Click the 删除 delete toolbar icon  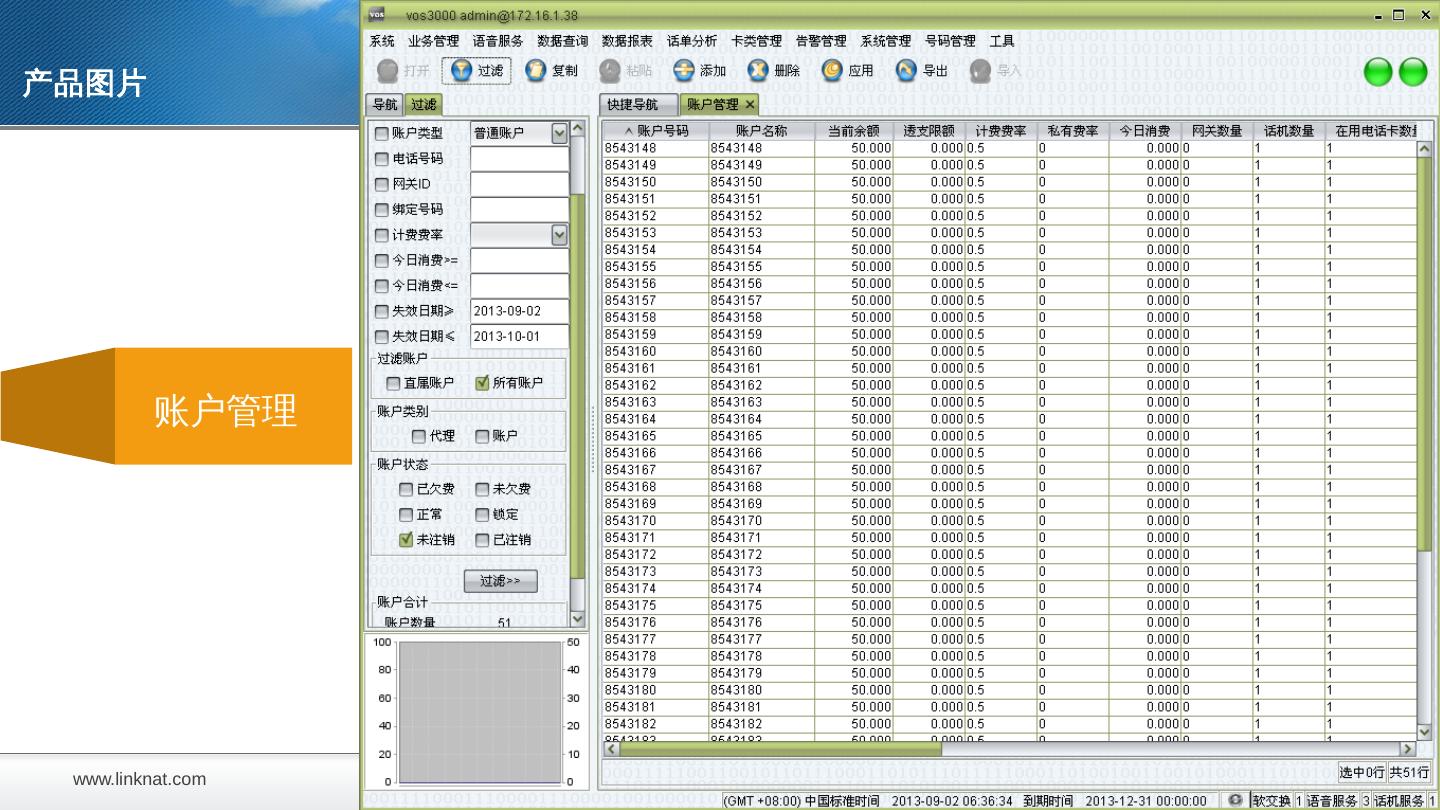coord(758,71)
